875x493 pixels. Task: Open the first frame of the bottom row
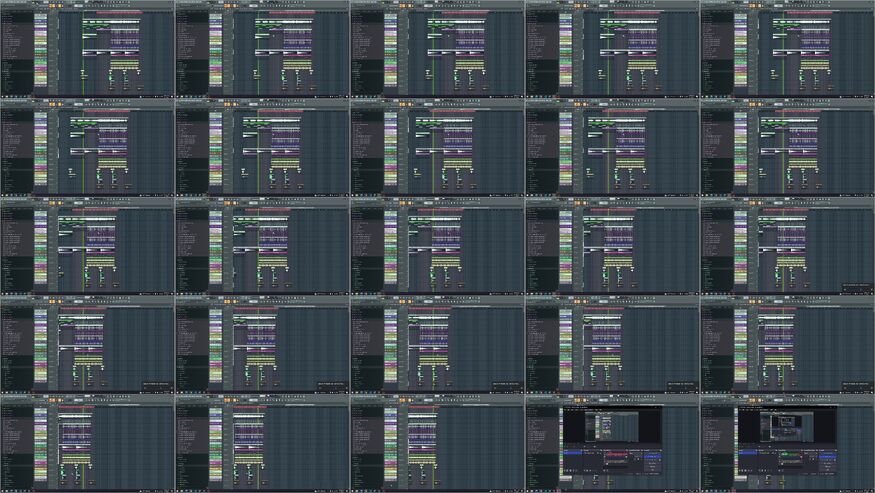pos(87,443)
